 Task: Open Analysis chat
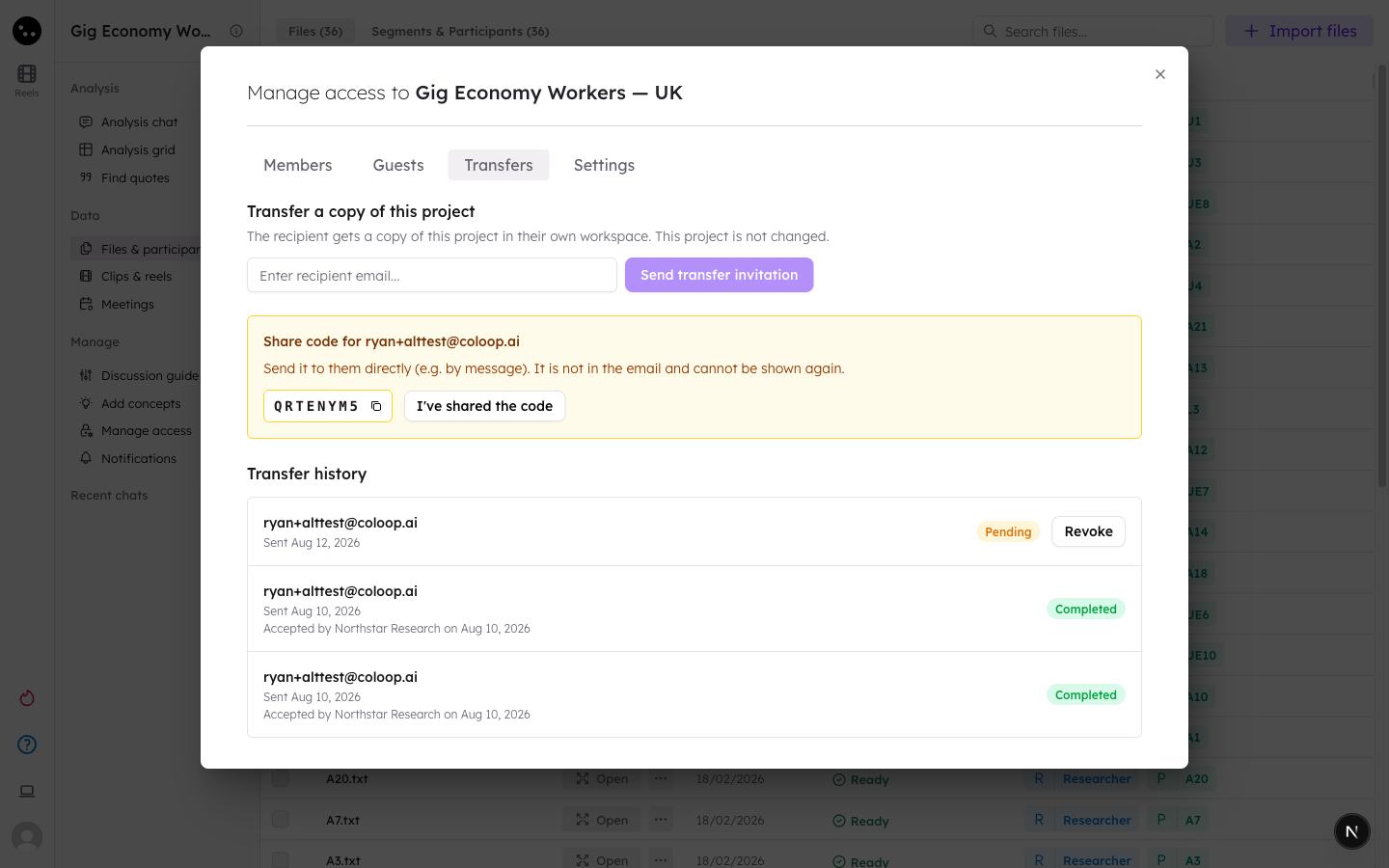tap(140, 122)
